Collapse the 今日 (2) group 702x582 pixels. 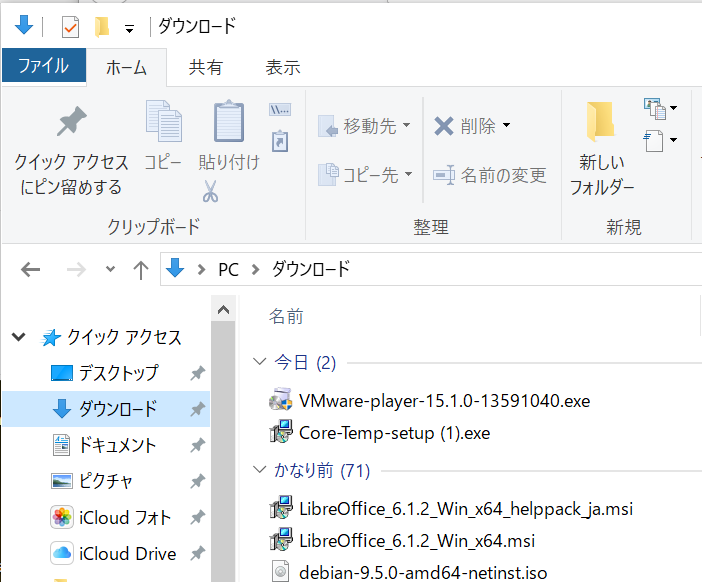tap(260, 362)
